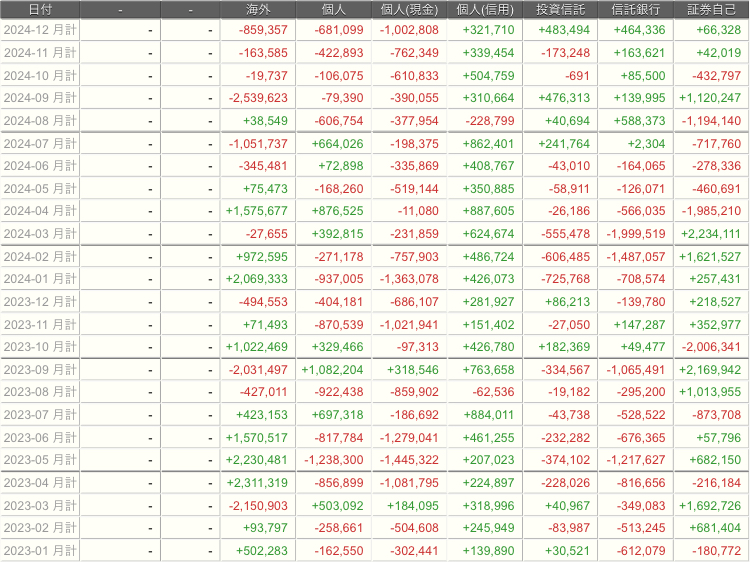The image size is (750, 562).
Task: Click the 個人(信用) value +887,605
Action: [488, 210]
